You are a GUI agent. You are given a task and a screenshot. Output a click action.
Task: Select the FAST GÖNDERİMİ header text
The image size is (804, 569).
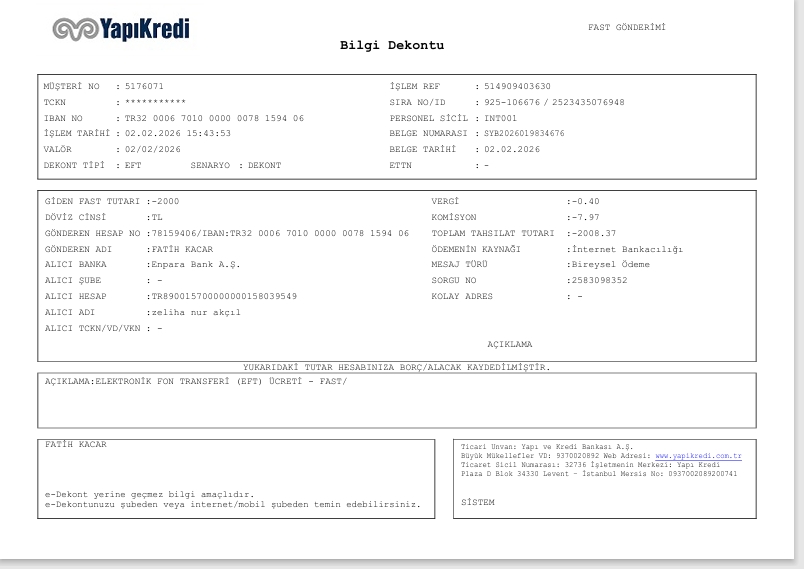(627, 27)
